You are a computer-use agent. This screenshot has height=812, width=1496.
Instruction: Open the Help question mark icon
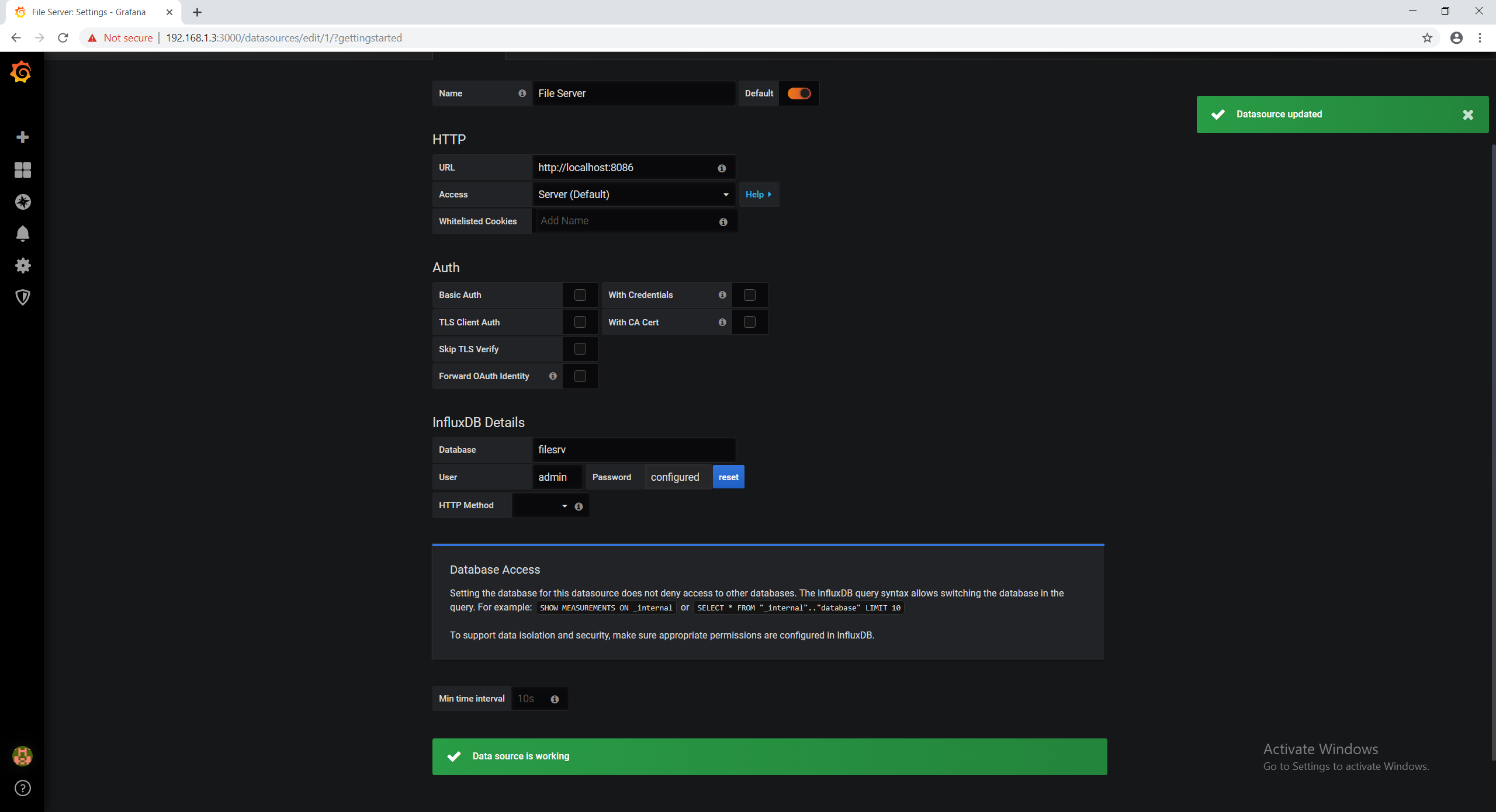click(22, 788)
